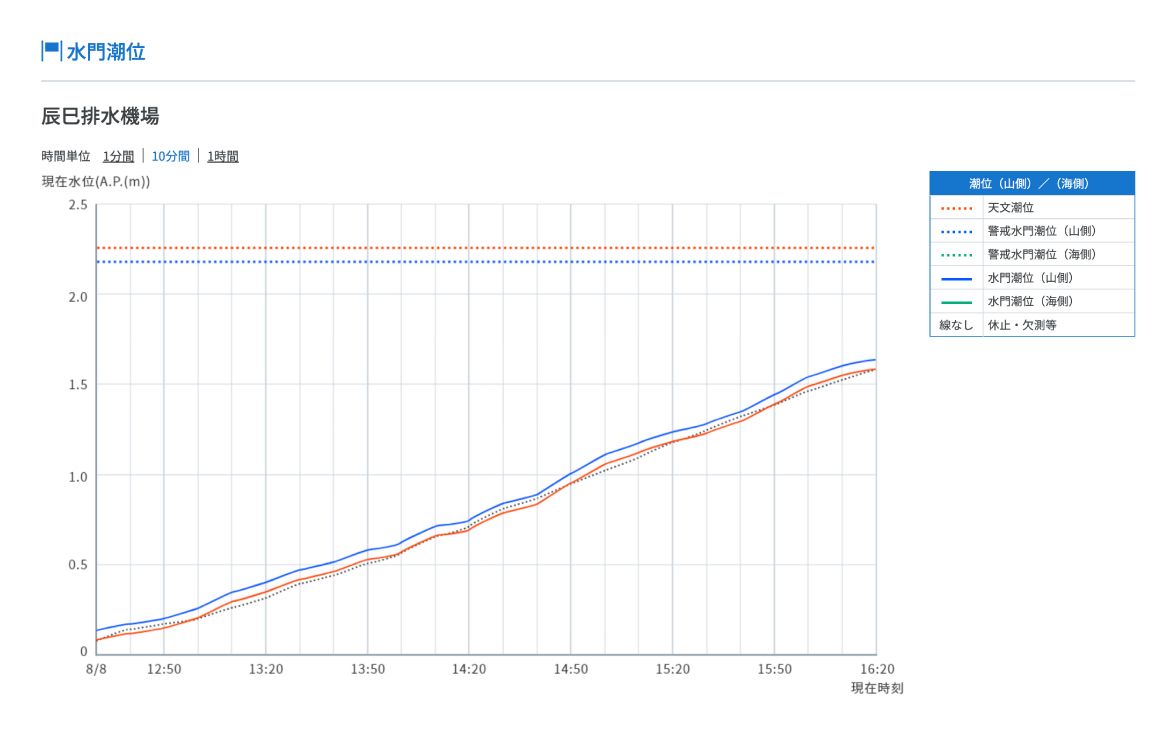
Task: Click the 線なし legend entry
Action: pyautogui.click(x=956, y=325)
